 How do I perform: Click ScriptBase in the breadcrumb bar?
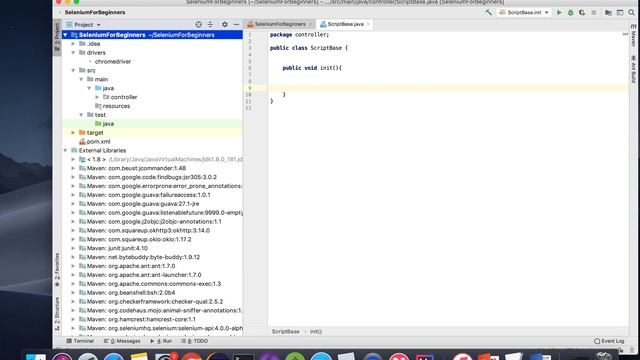click(286, 331)
